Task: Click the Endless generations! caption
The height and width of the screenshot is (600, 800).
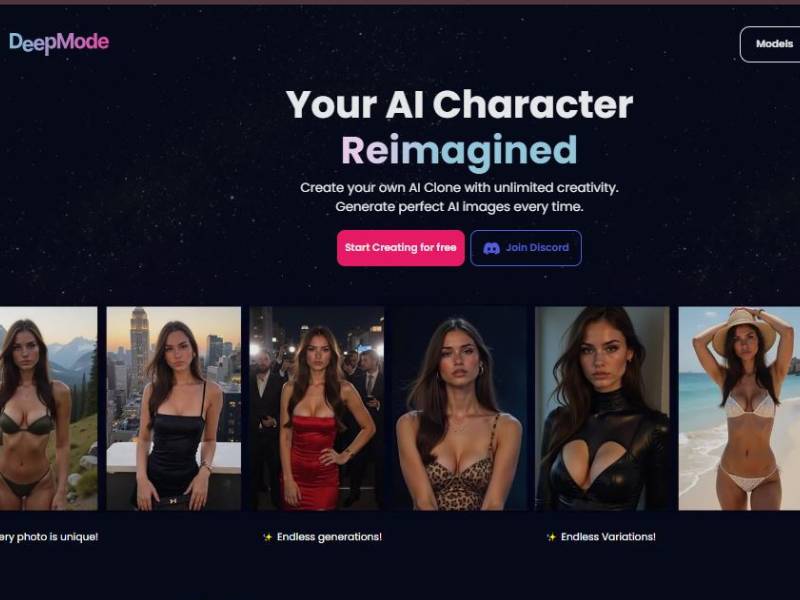Action: tap(329, 537)
